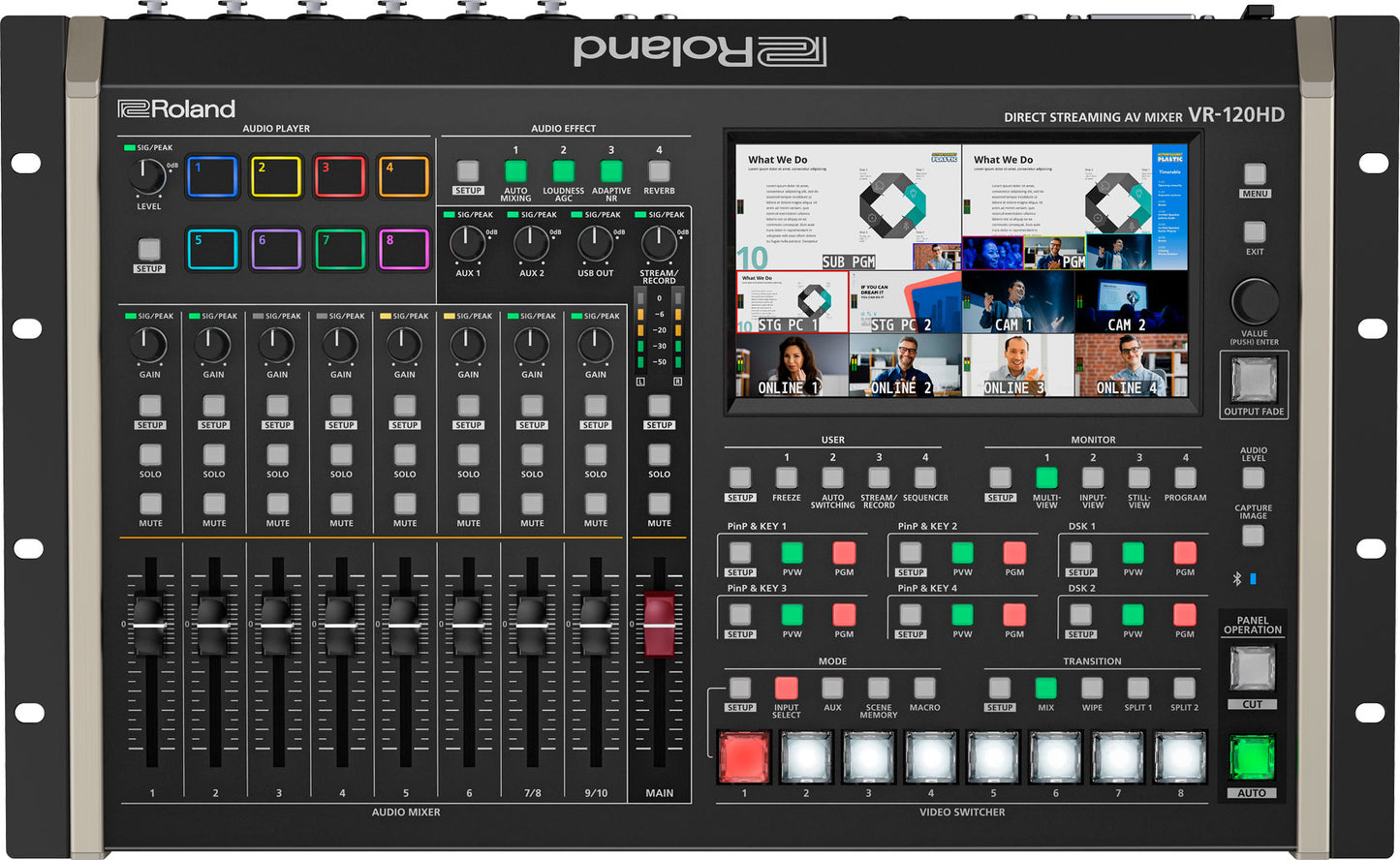Select MACRO in the MODE section

925,690
